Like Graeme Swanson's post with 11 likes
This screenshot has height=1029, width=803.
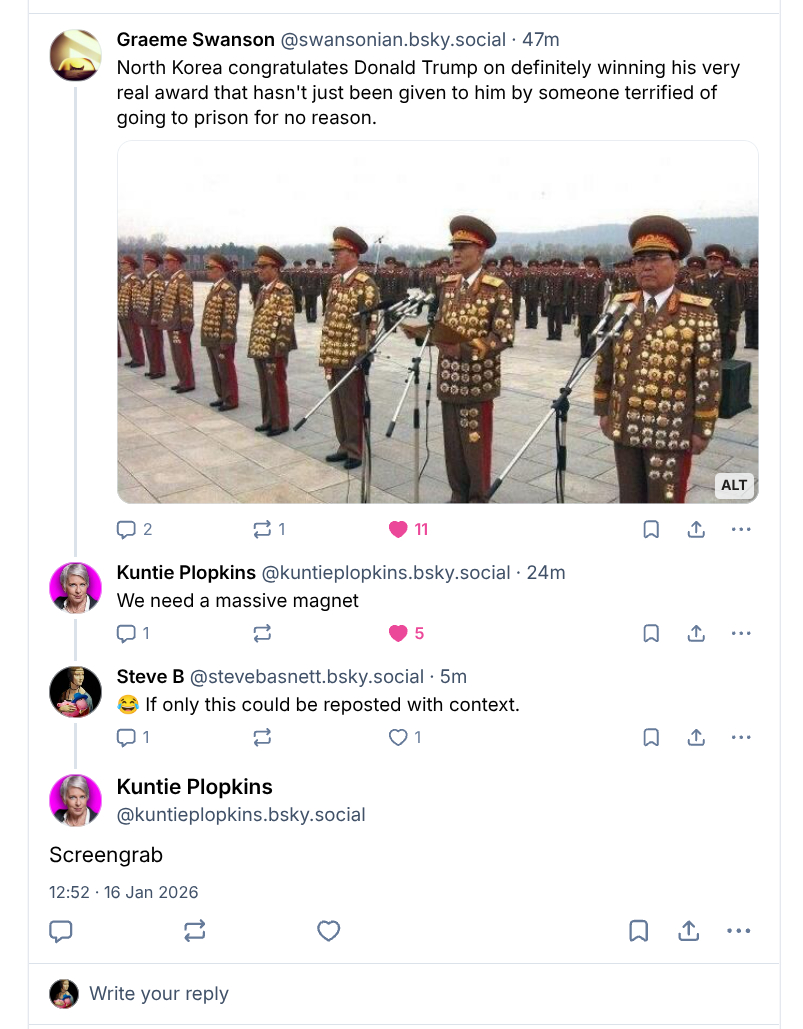(399, 529)
